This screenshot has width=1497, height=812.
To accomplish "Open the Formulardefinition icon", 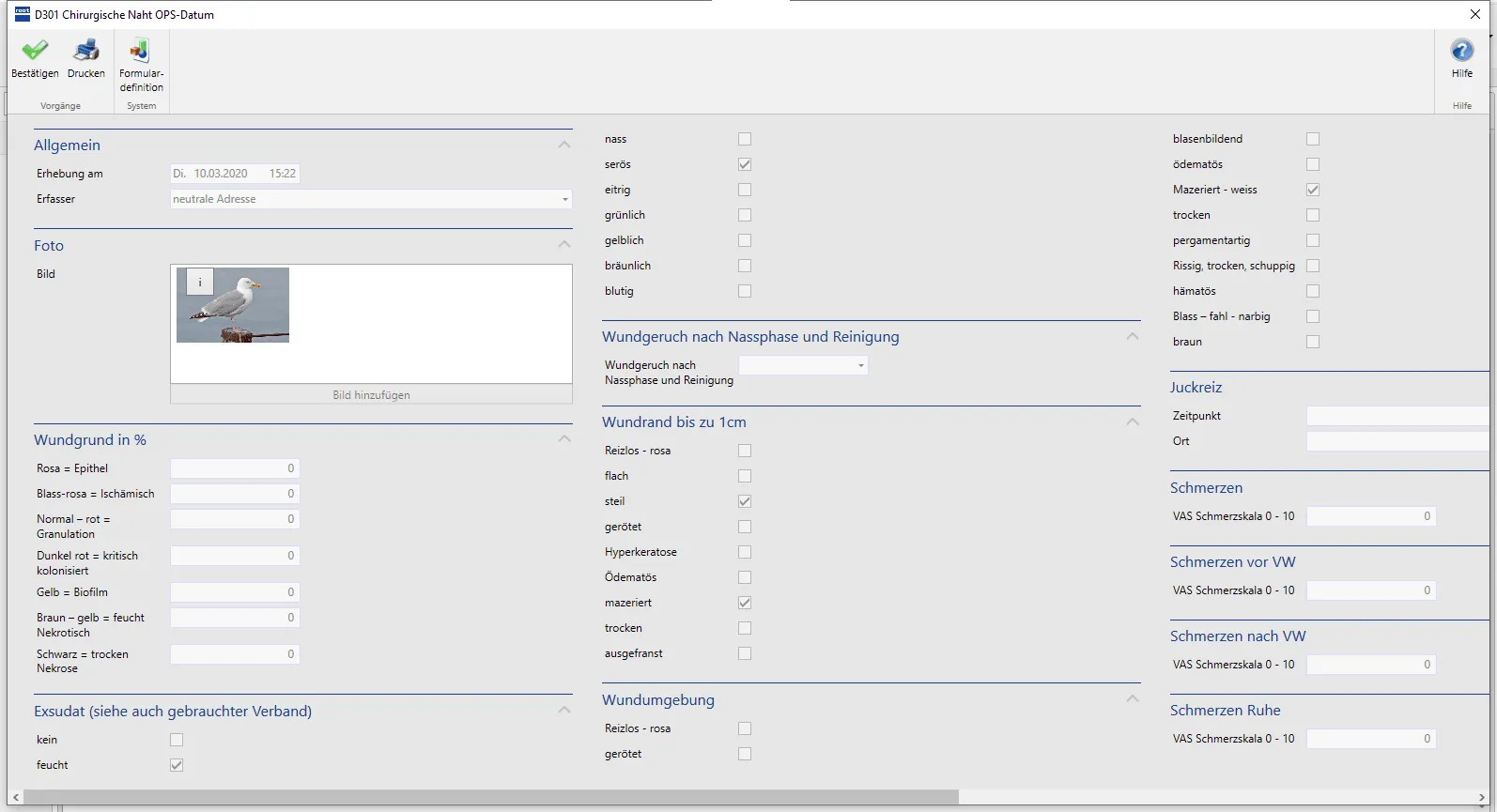I will pyautogui.click(x=141, y=51).
